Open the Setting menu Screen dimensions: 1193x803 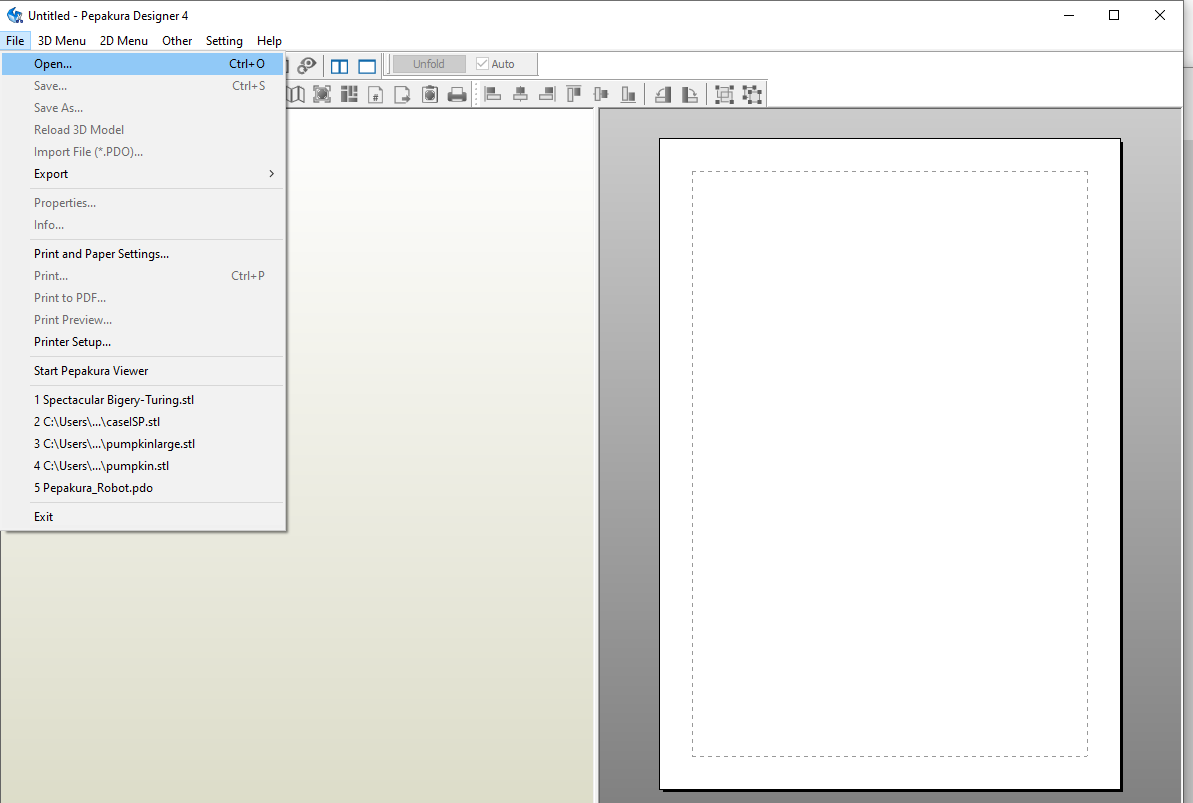(x=224, y=40)
